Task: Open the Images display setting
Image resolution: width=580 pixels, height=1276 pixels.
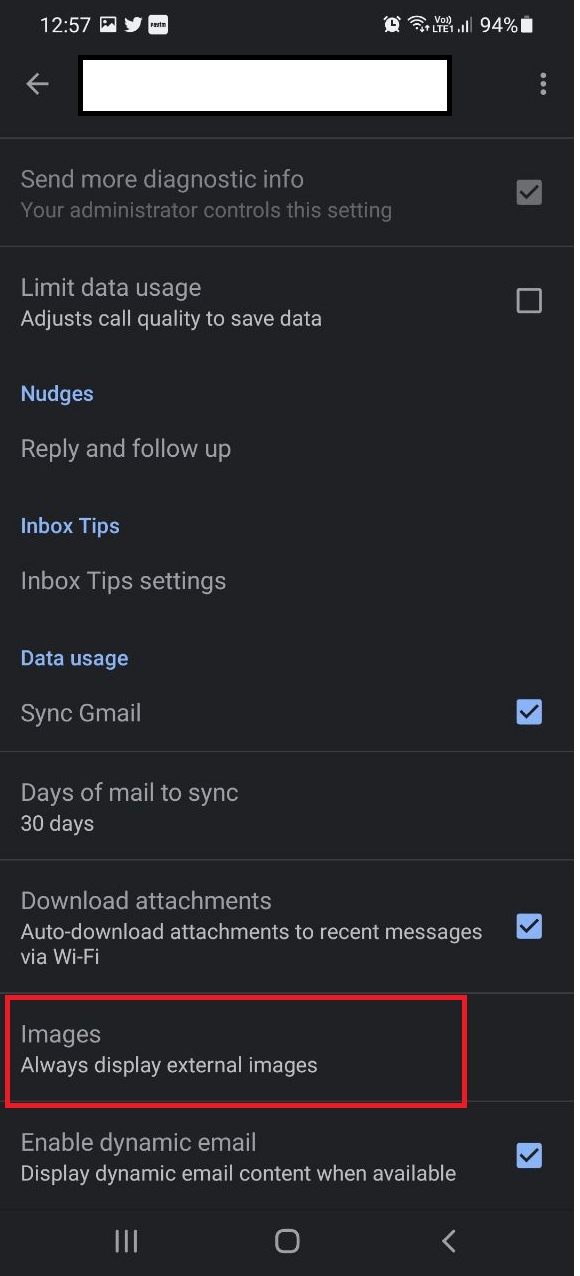Action: [236, 1048]
